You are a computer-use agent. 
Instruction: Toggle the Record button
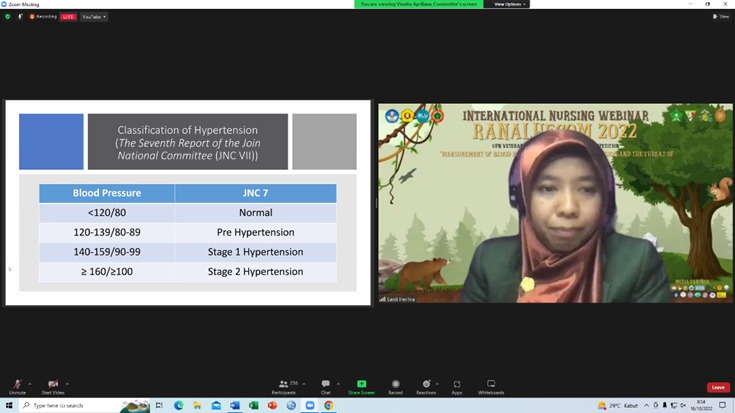pos(395,384)
